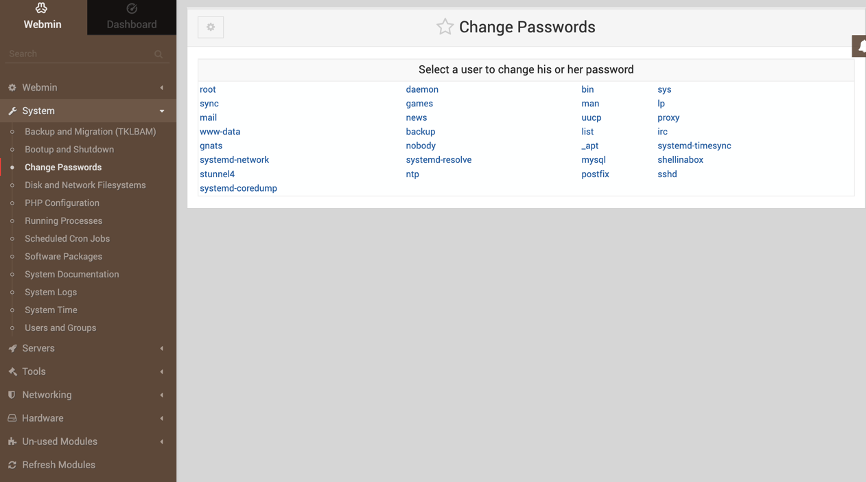This screenshot has height=482, width=866.
Task: Select the shellinabox user link
Action: [680, 160]
